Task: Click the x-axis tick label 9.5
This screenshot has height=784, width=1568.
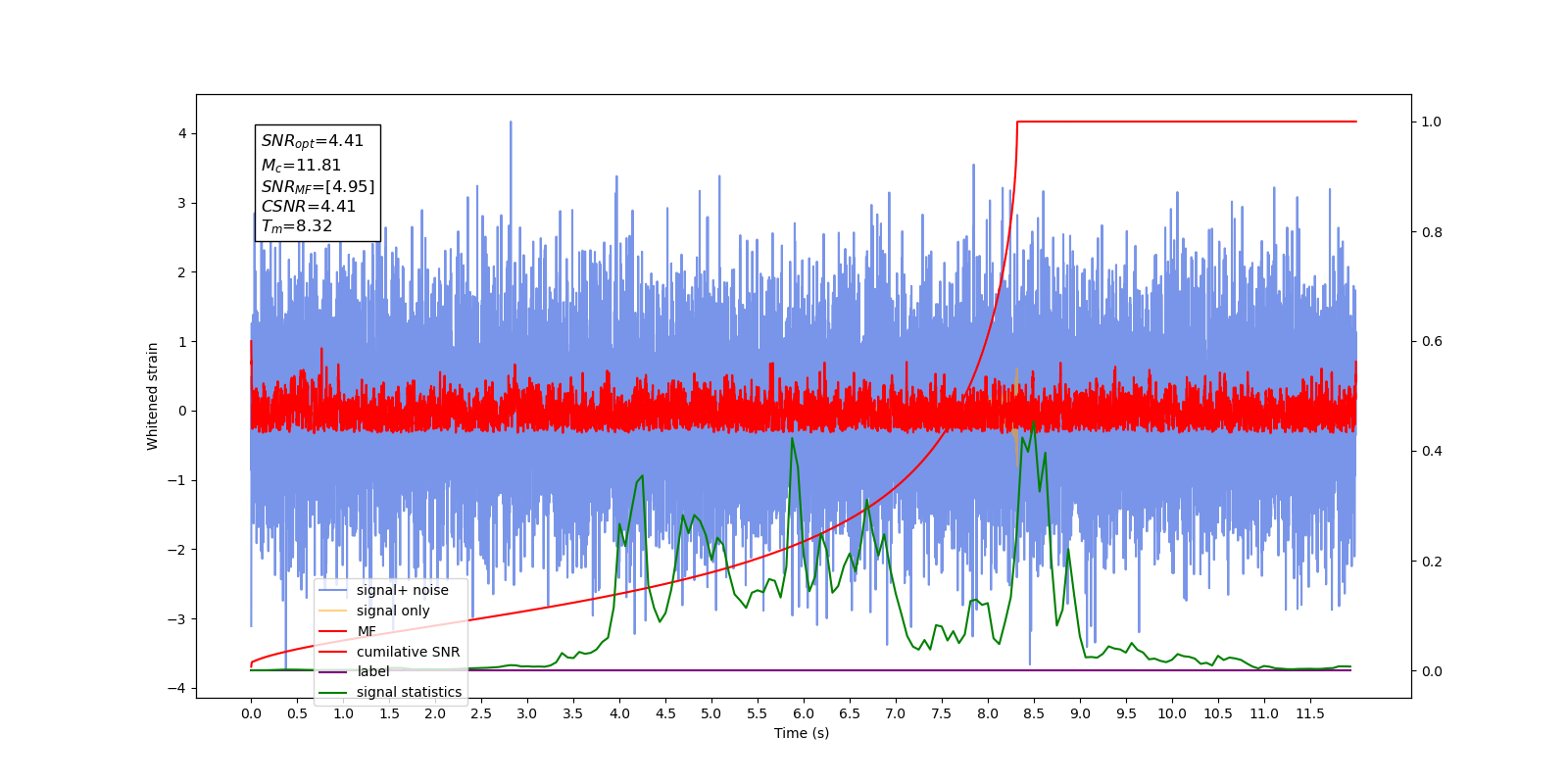Action: tap(1126, 713)
